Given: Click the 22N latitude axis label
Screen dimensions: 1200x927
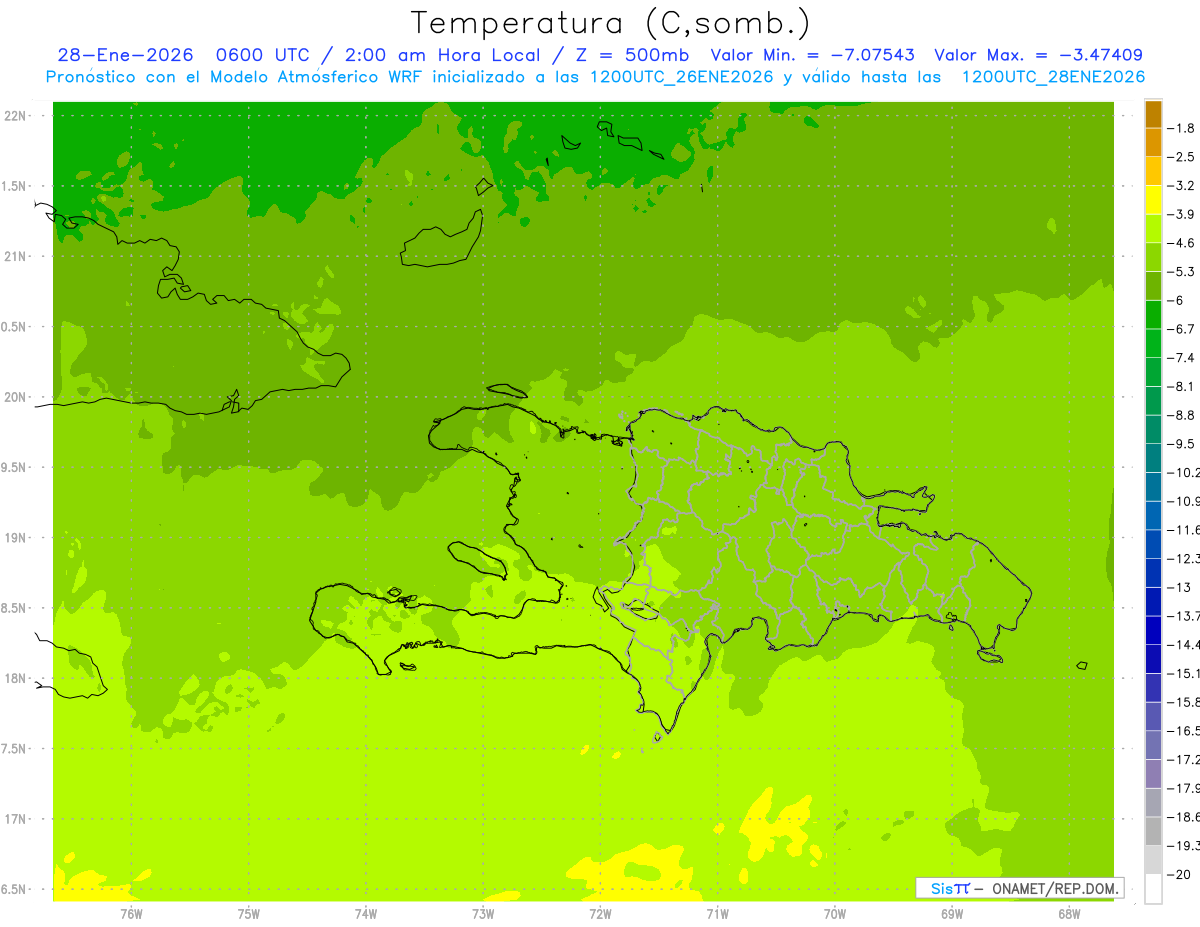Looking at the screenshot, I should click(x=17, y=116).
